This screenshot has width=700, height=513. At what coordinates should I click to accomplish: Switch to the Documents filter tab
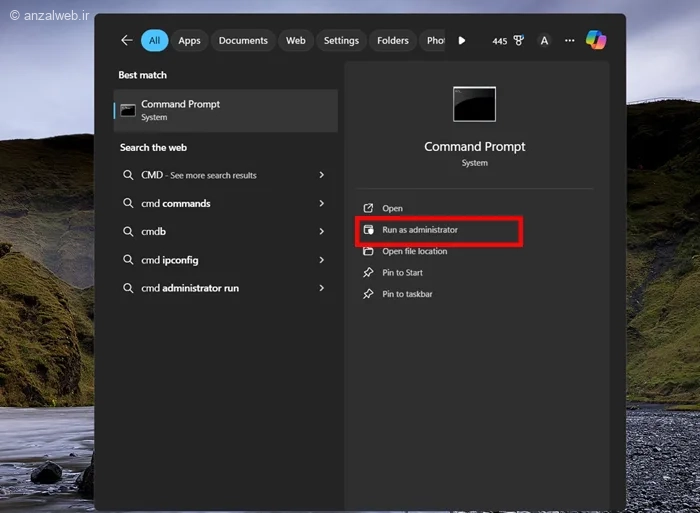(243, 41)
